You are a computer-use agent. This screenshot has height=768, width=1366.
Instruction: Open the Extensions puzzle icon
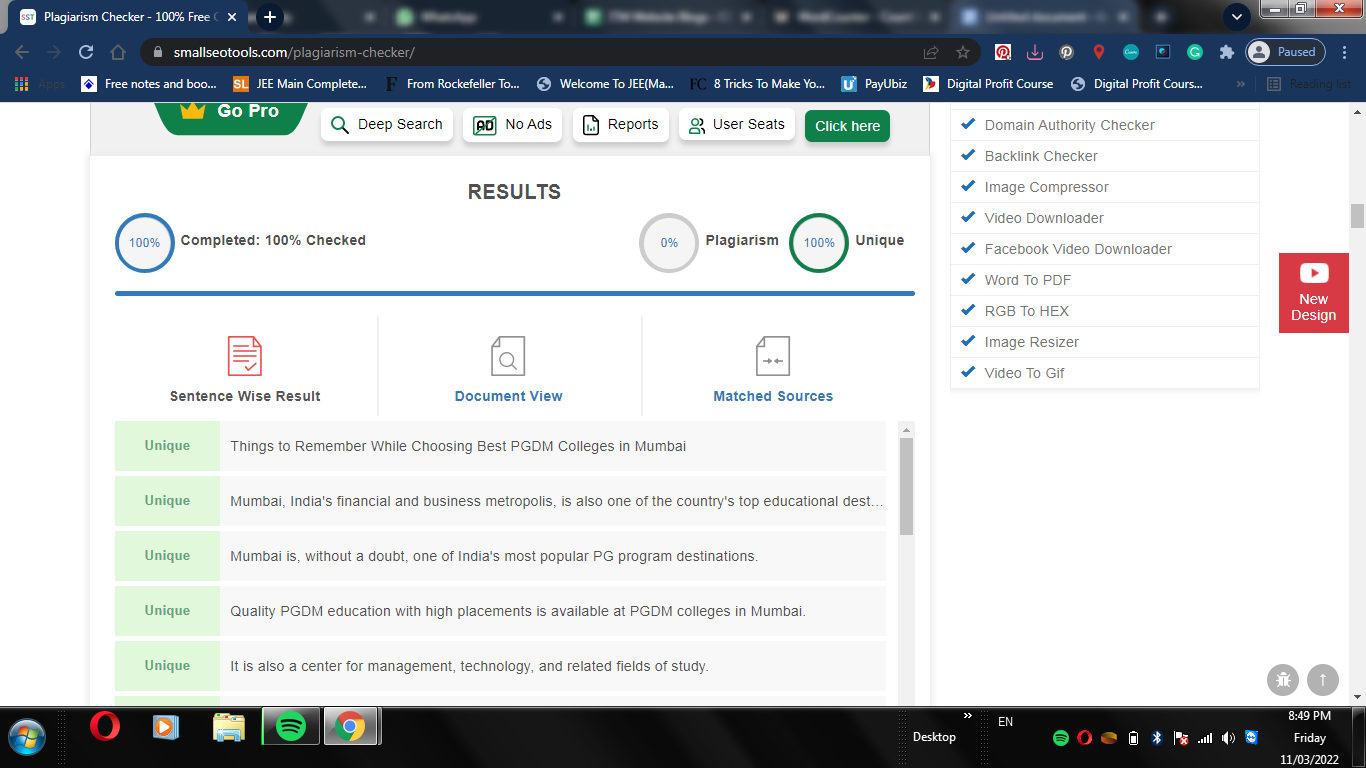click(1227, 52)
